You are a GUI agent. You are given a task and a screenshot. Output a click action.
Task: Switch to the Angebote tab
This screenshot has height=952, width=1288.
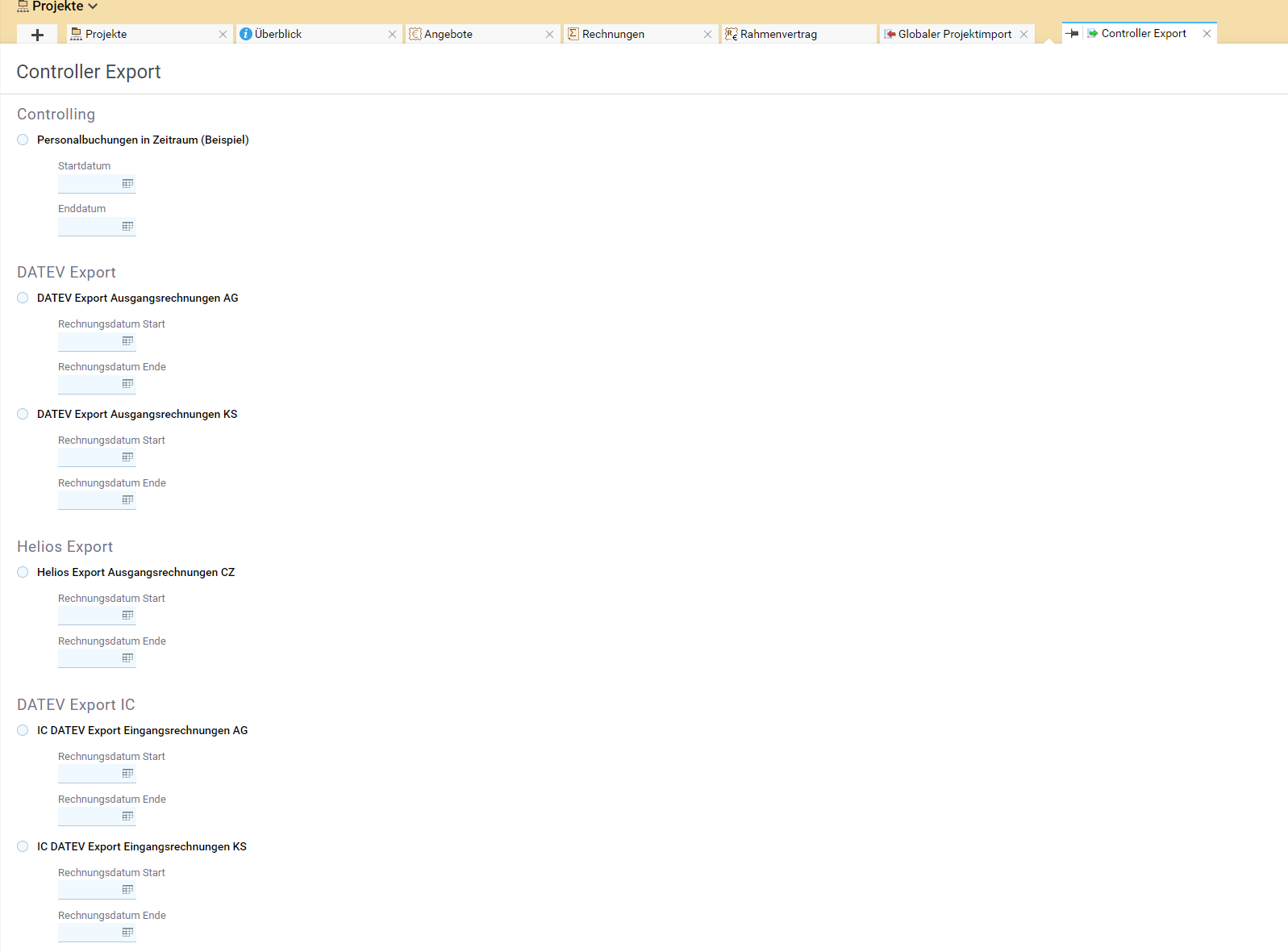click(483, 34)
